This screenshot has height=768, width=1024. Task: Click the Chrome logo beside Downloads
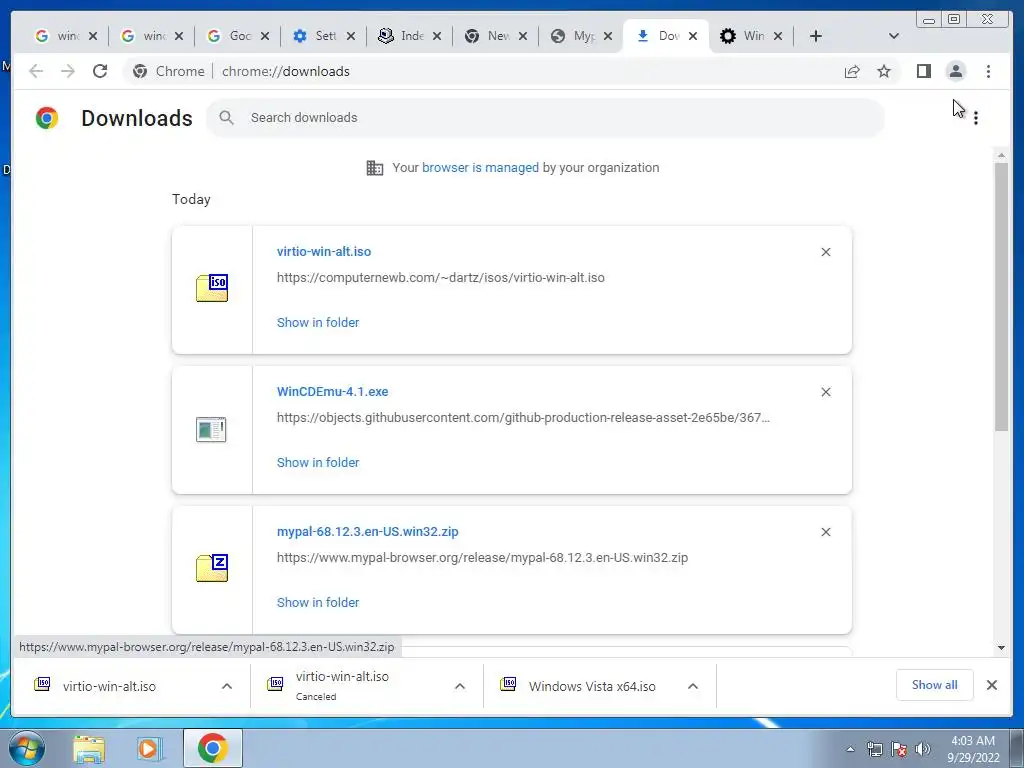click(x=47, y=118)
